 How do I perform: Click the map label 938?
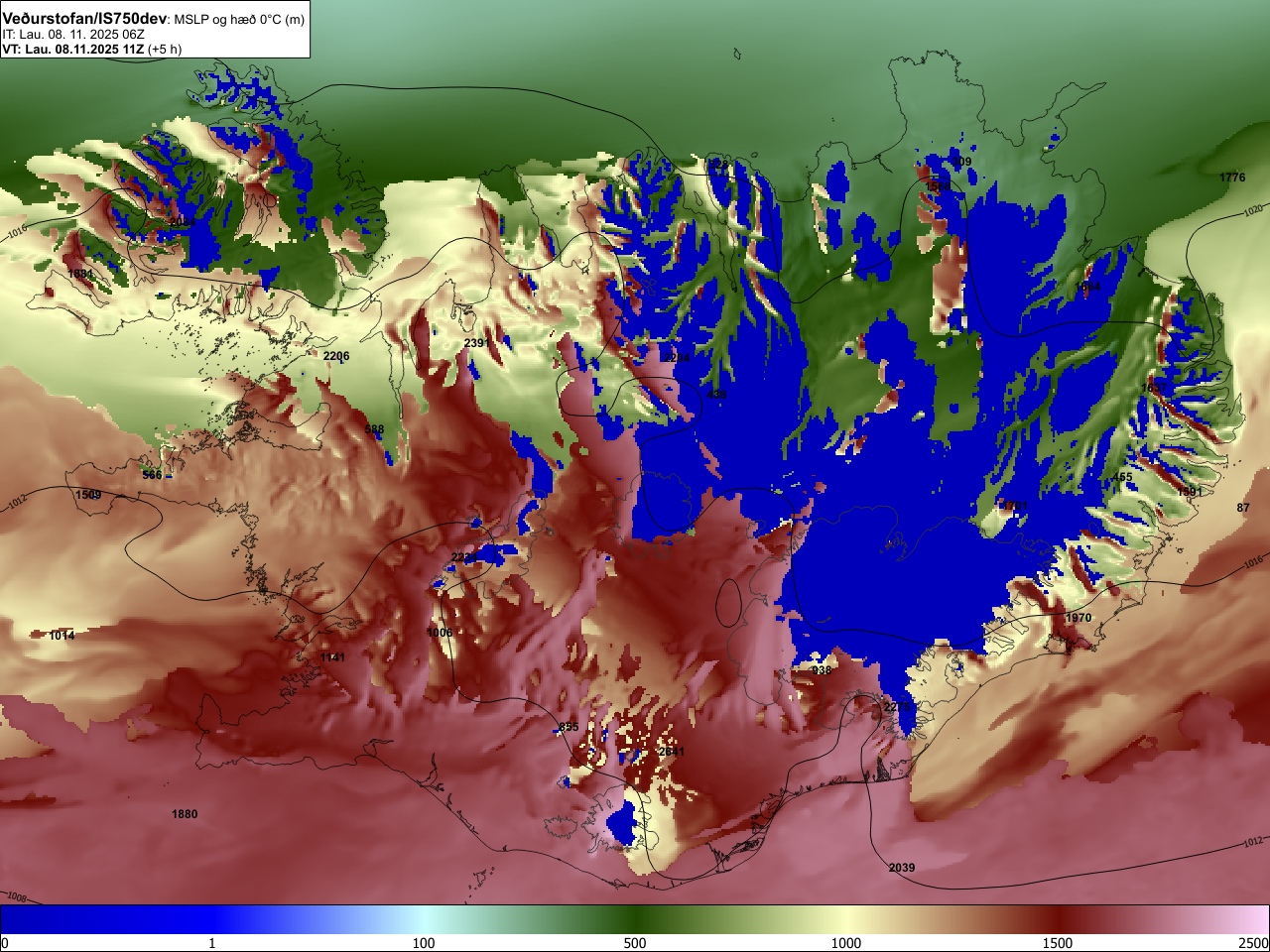tap(822, 670)
